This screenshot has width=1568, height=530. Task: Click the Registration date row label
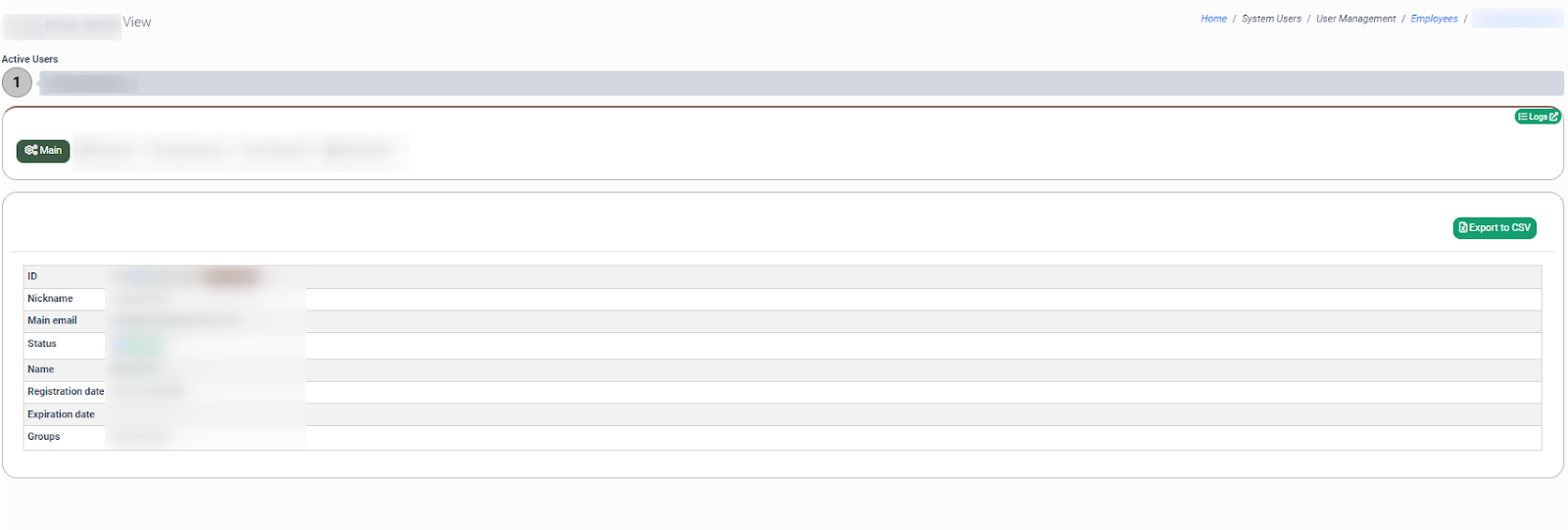click(x=66, y=392)
